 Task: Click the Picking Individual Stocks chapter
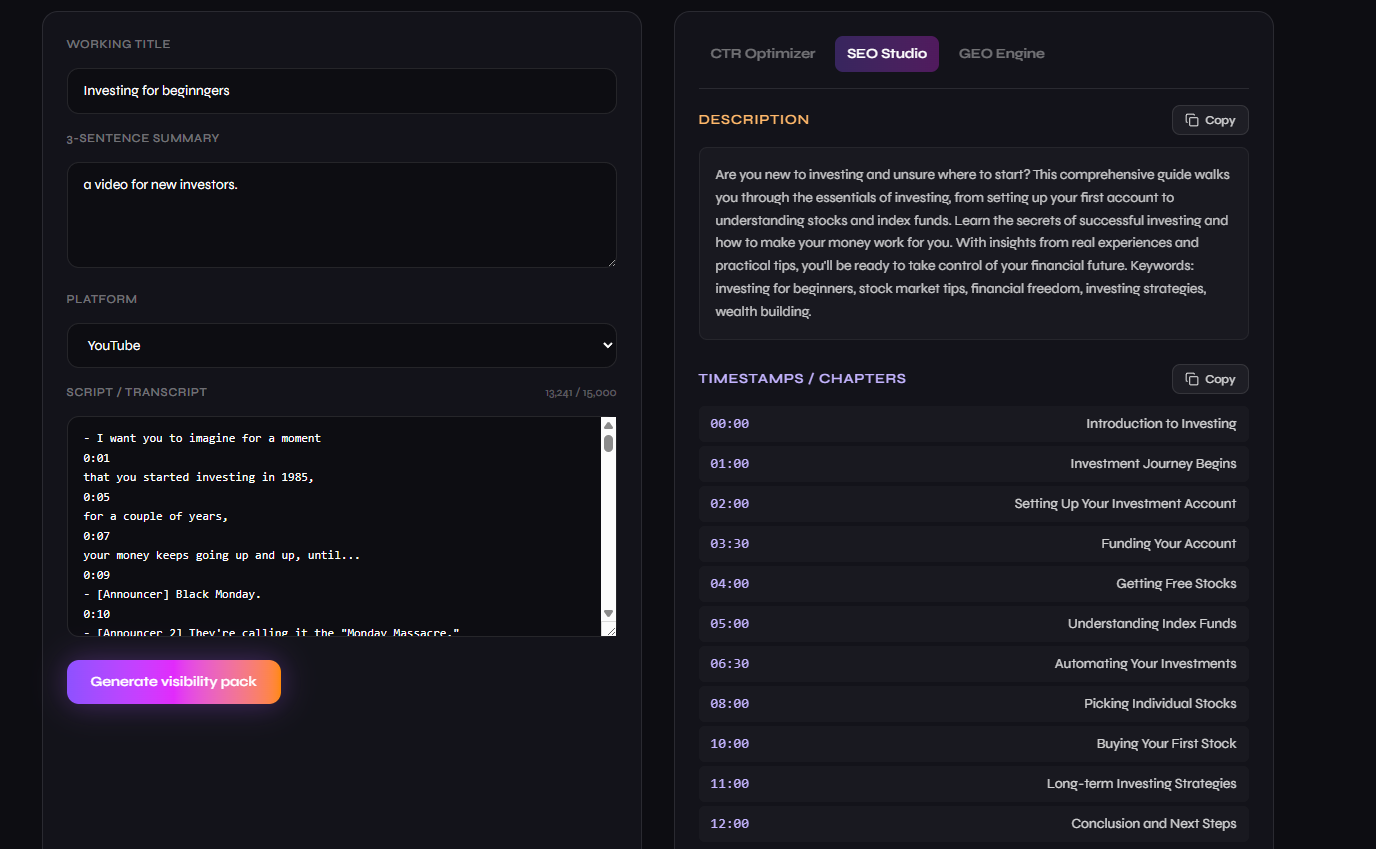[x=974, y=704]
